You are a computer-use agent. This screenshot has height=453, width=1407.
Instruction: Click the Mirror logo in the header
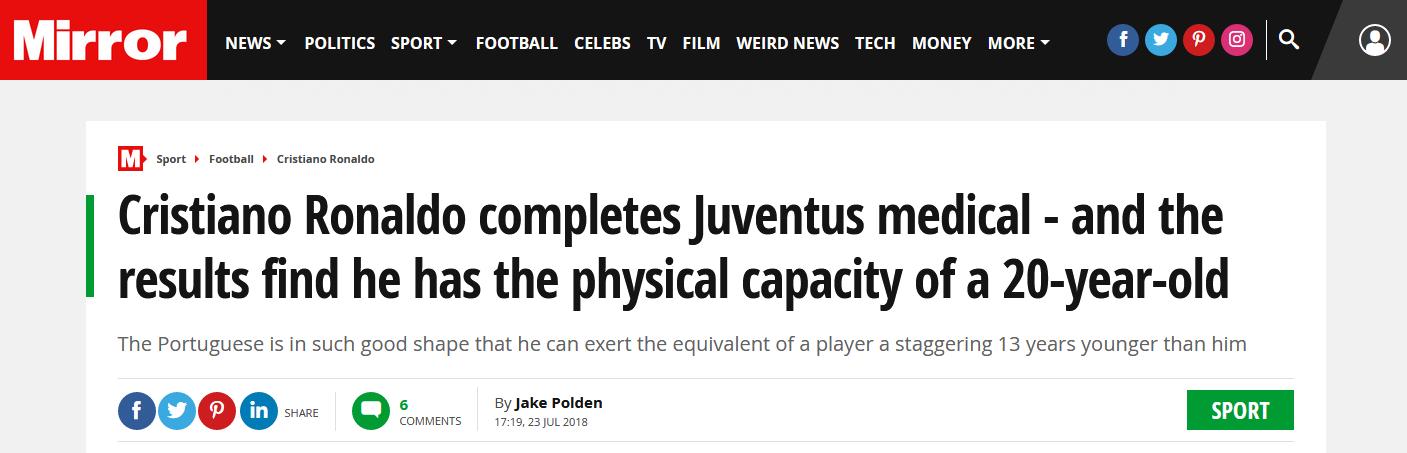101,41
